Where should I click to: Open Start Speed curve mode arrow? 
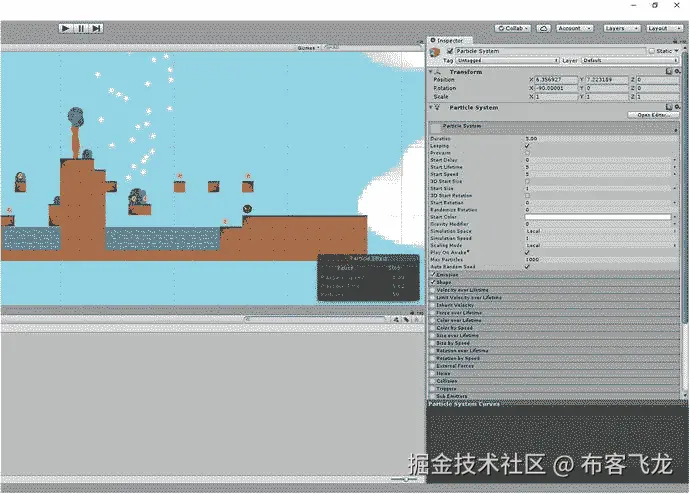point(675,174)
